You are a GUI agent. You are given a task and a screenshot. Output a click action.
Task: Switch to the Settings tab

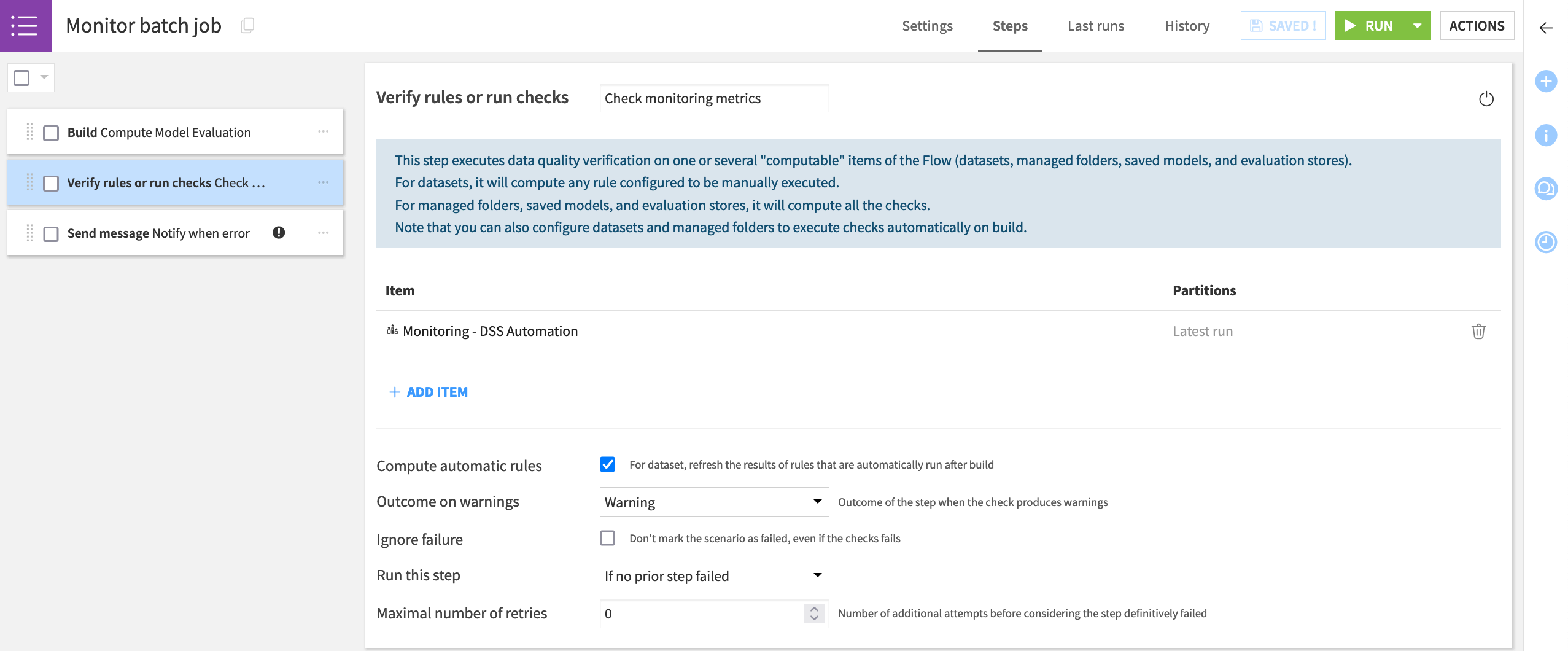tap(926, 26)
